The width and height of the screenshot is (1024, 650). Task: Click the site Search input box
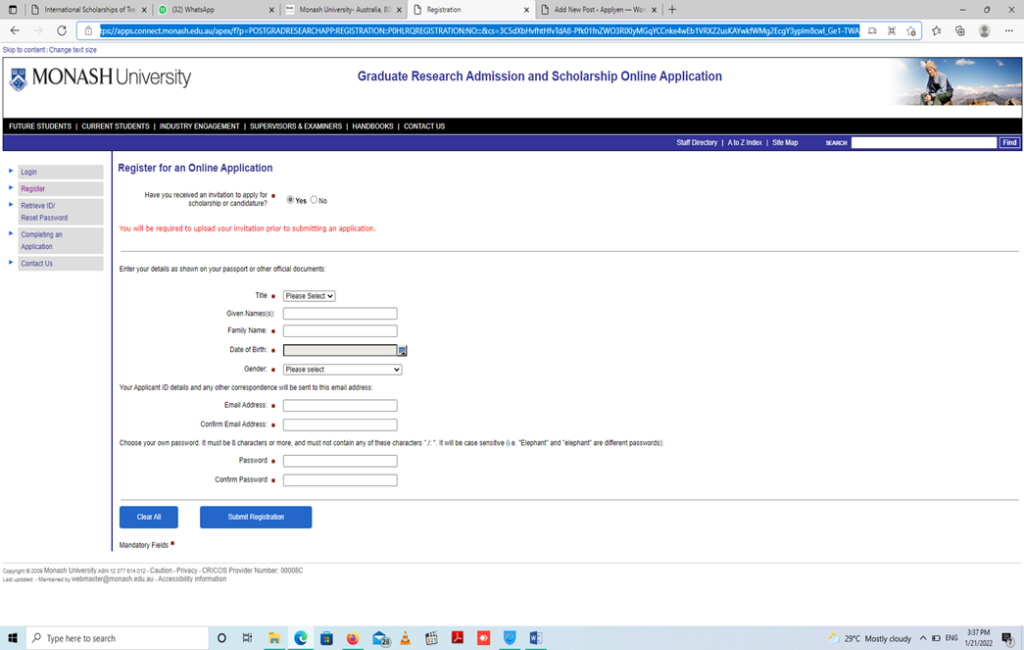click(924, 143)
